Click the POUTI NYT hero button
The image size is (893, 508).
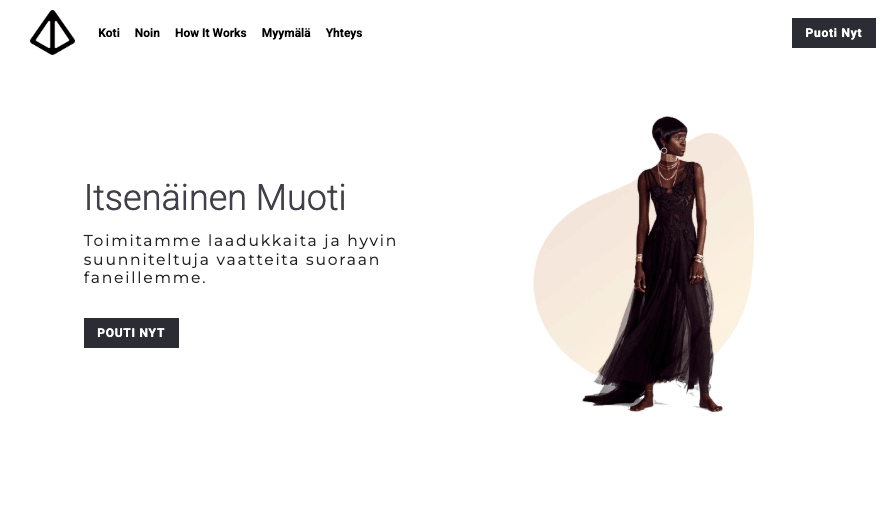tap(132, 333)
